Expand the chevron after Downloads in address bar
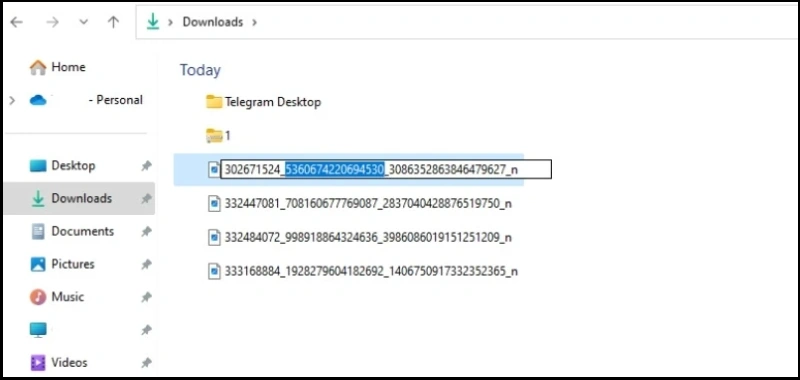The width and height of the screenshot is (800, 380). tap(255, 22)
